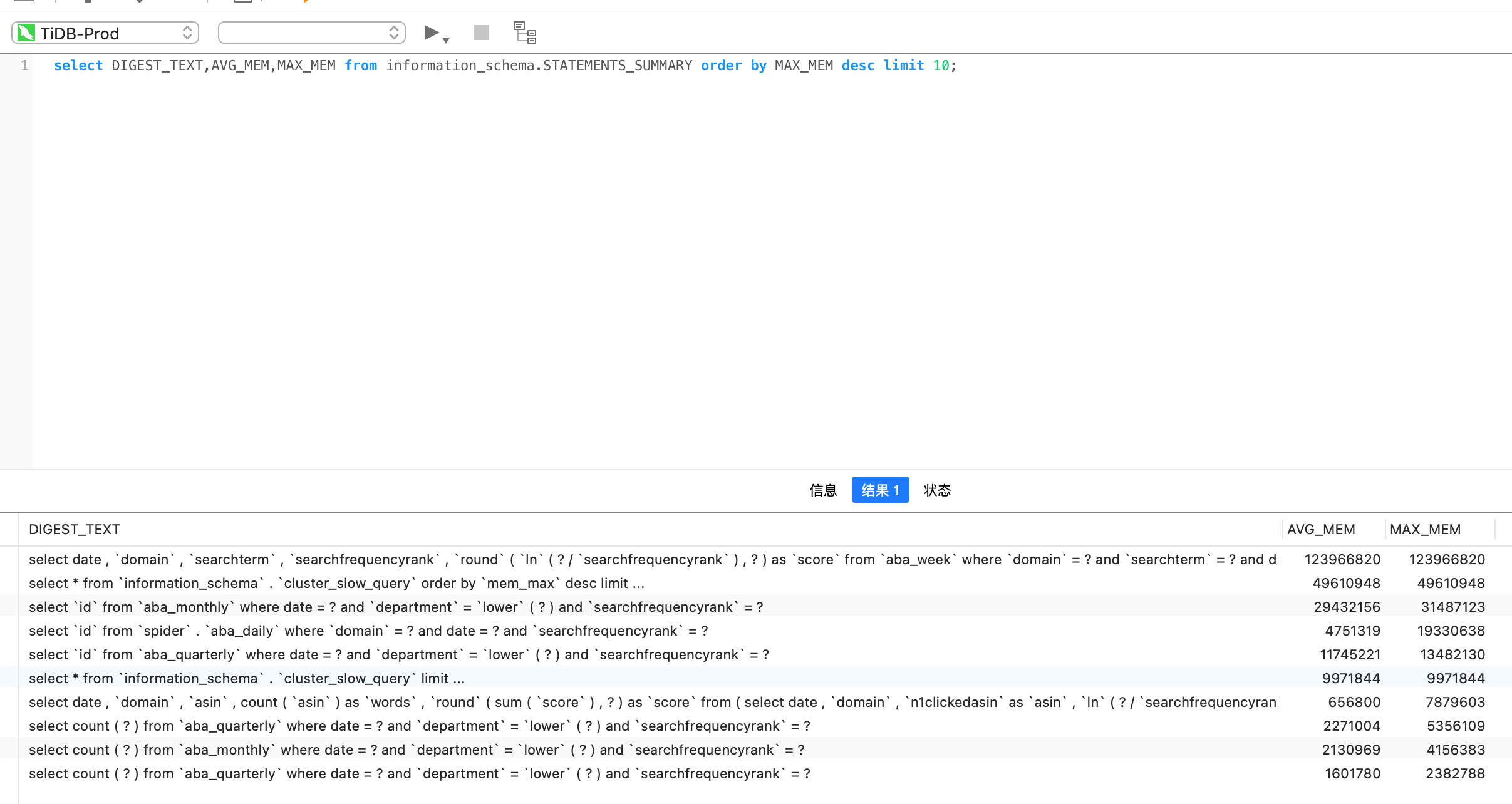The width and height of the screenshot is (1512, 804).
Task: Open the empty database selector dropdown
Action: pos(311,33)
